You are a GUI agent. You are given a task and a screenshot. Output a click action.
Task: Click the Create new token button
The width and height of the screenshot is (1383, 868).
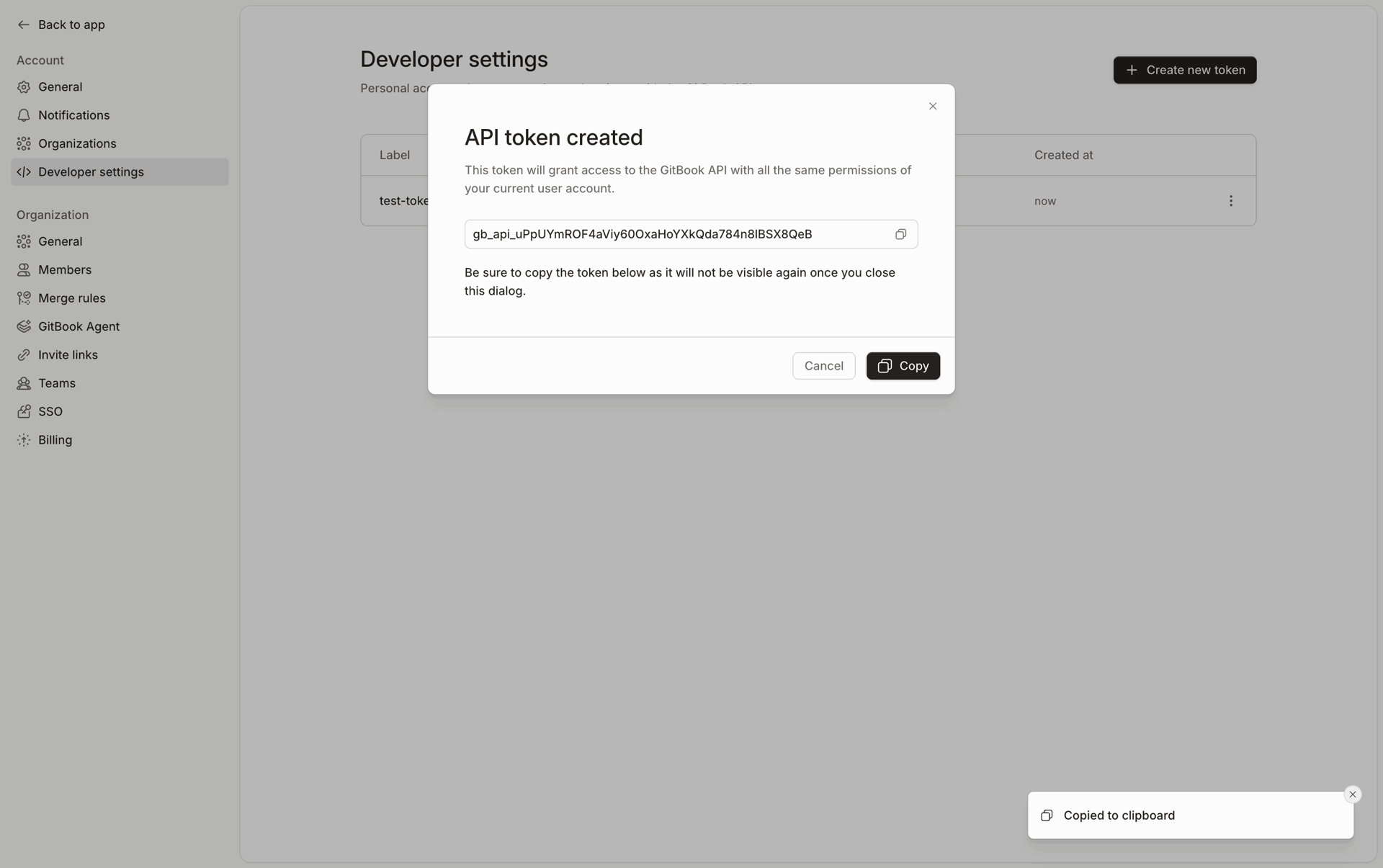(1184, 70)
